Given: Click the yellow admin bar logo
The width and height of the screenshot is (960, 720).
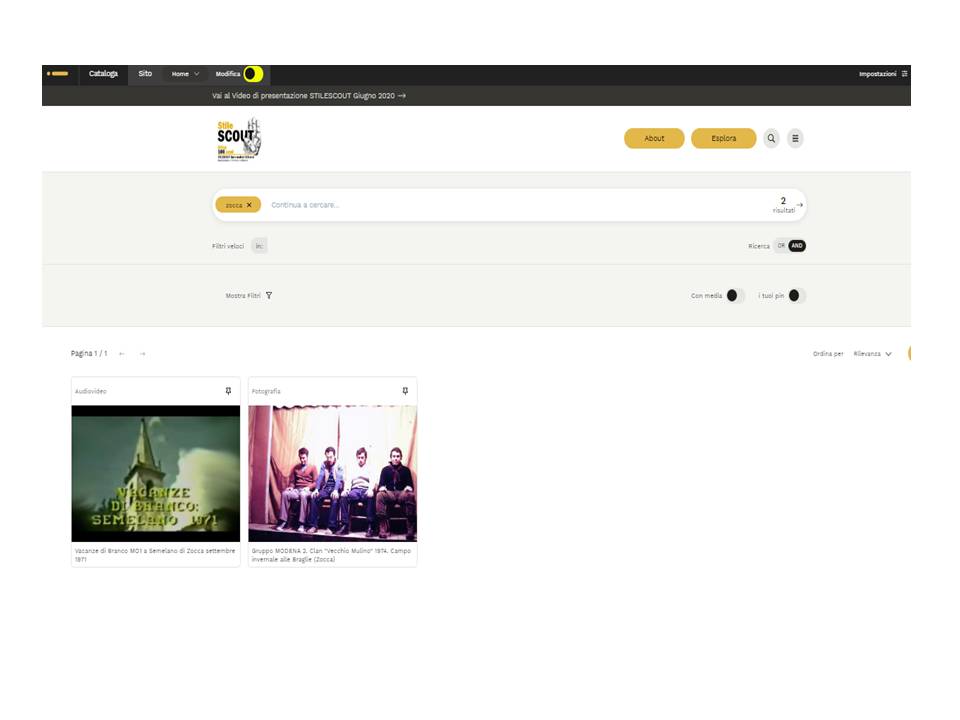Looking at the screenshot, I should pyautogui.click(x=58, y=73).
